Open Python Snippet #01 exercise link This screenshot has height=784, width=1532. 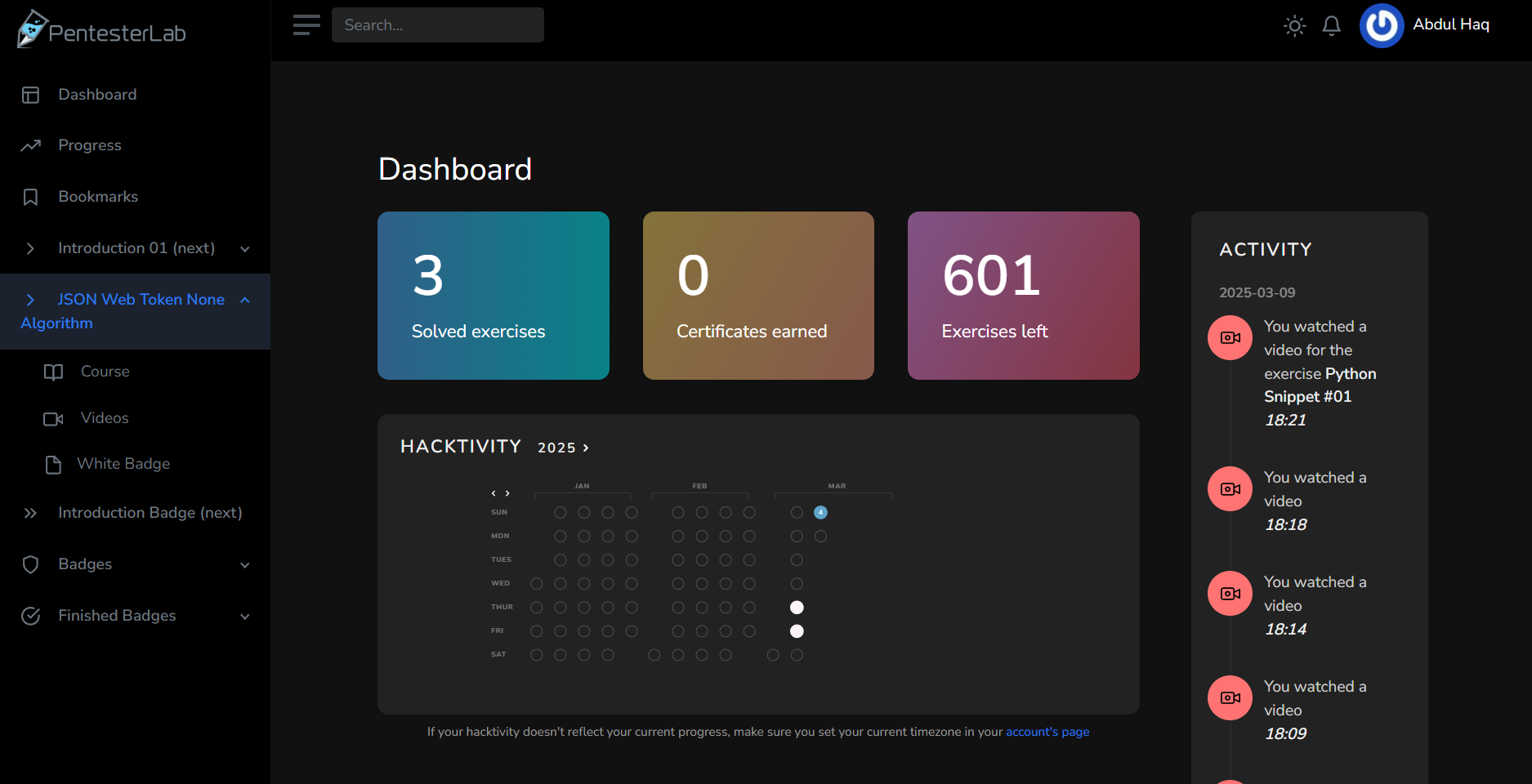(1320, 385)
